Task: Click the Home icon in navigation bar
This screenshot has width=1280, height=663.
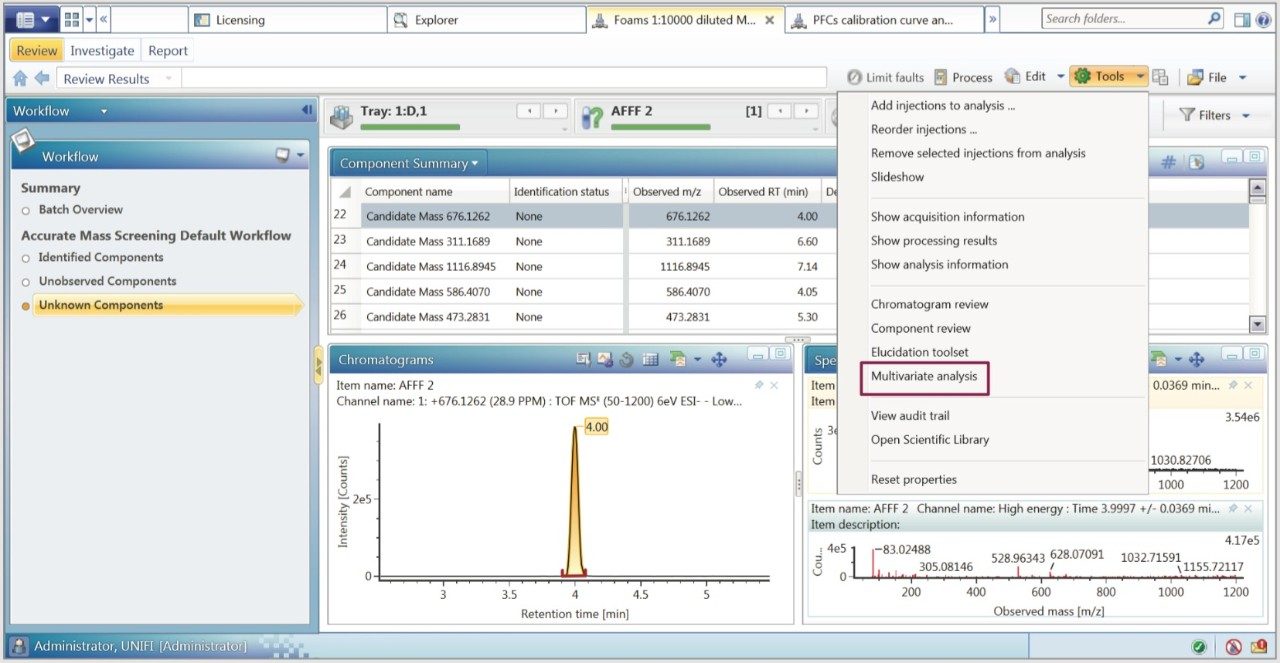Action: (x=20, y=78)
